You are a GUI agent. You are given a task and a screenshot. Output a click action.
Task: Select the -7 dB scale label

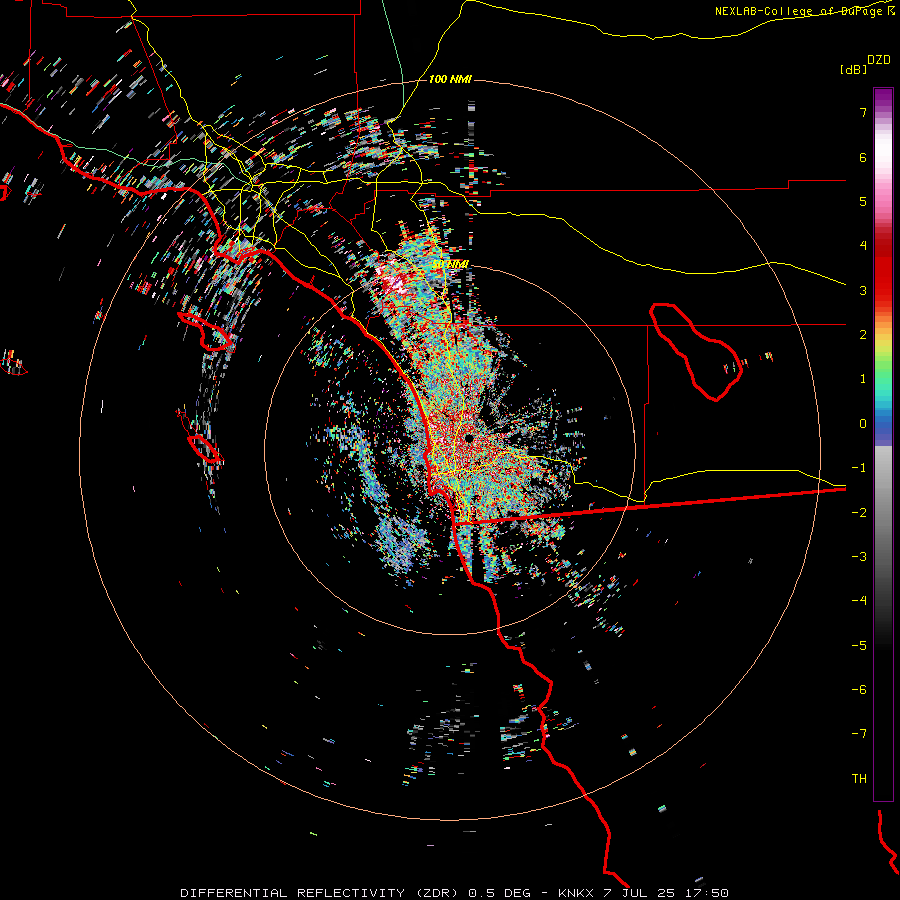tap(859, 734)
